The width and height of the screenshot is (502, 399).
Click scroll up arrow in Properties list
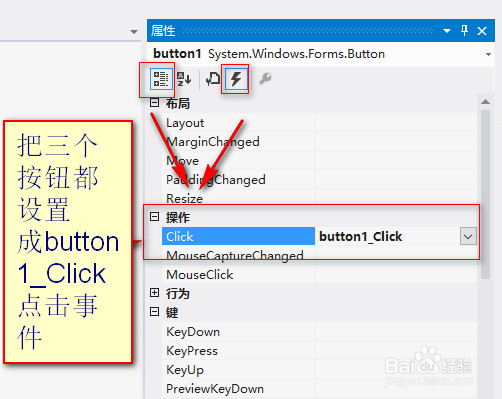tap(485, 102)
